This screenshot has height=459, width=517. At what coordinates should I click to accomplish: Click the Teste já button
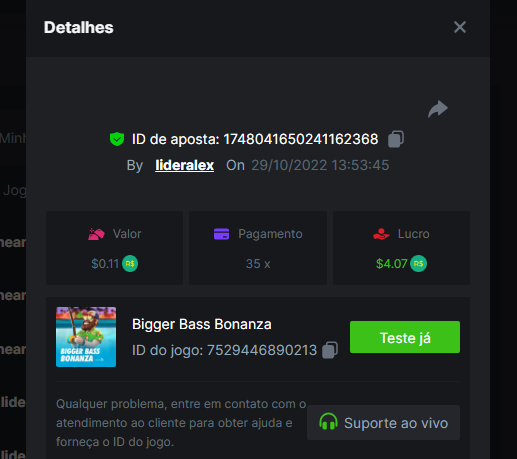[x=405, y=337]
